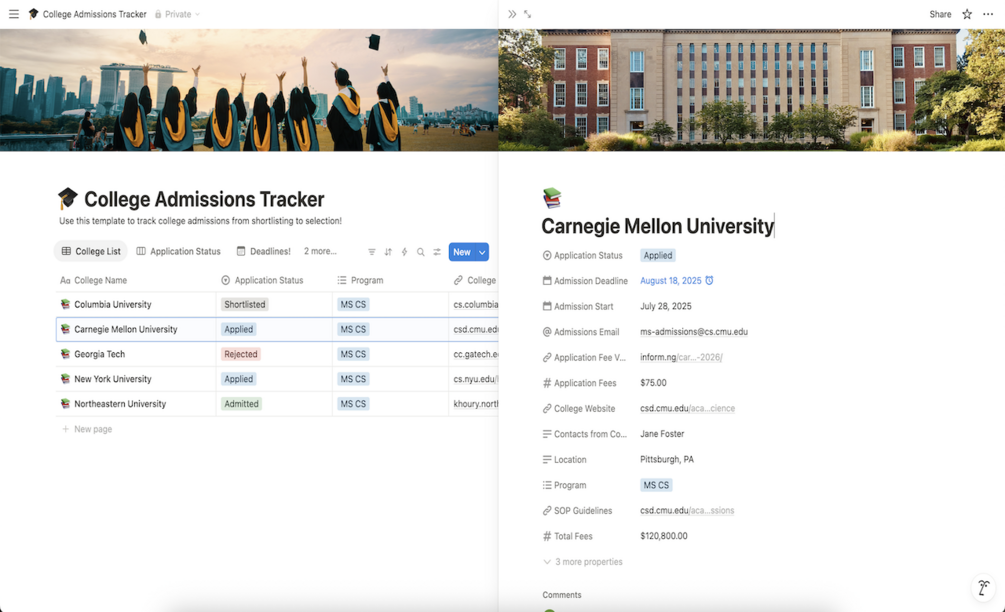The height and width of the screenshot is (612, 1005).
Task: Click the blue New button
Action: [462, 252]
